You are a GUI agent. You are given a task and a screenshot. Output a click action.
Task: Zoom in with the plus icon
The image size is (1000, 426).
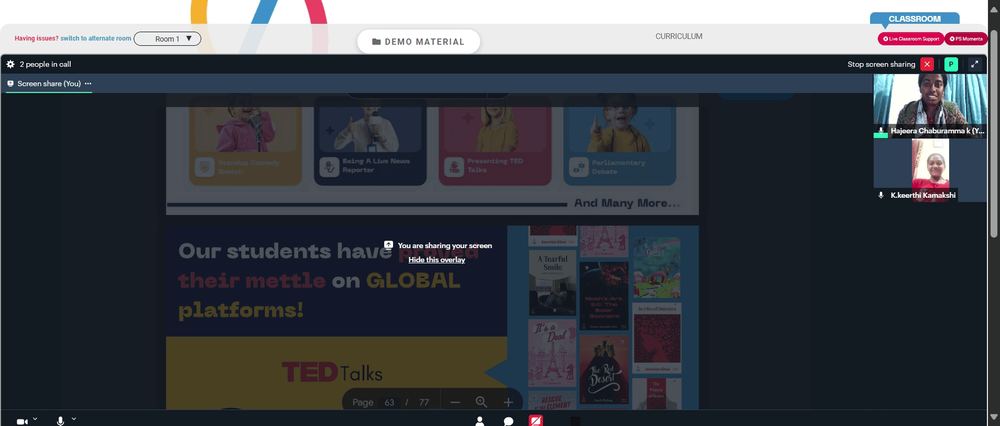[x=508, y=402]
